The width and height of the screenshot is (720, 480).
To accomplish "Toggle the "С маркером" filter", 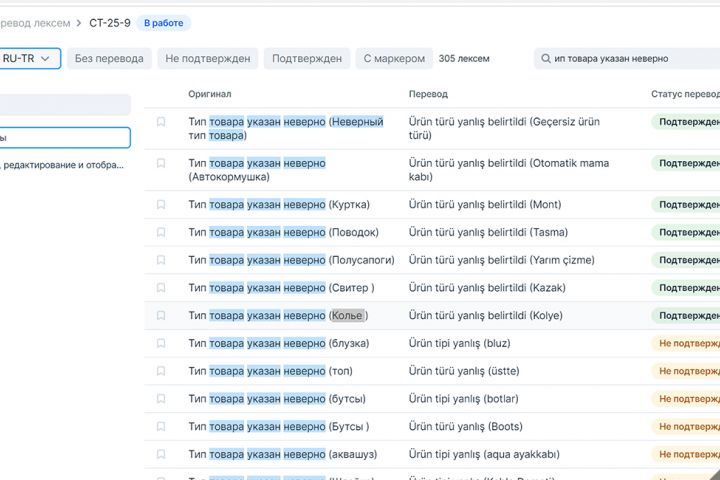I will pos(394,59).
